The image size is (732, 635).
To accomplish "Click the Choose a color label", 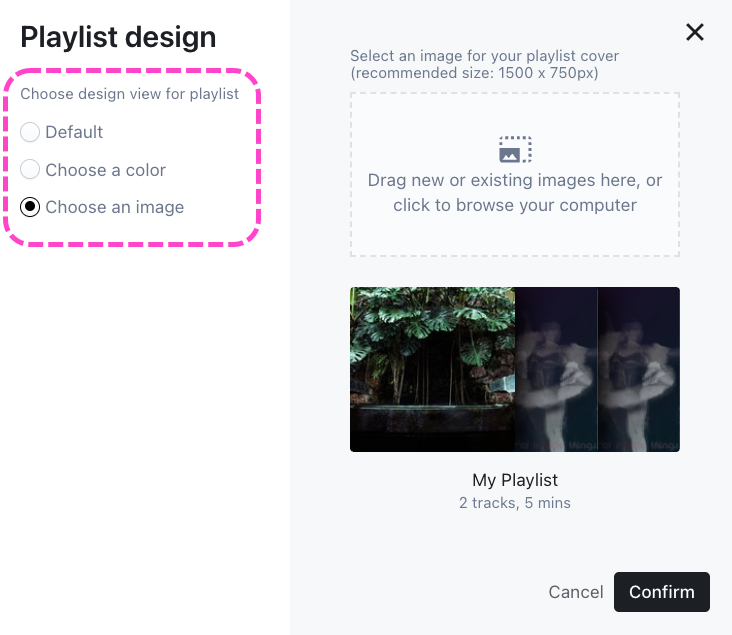I will (x=105, y=170).
